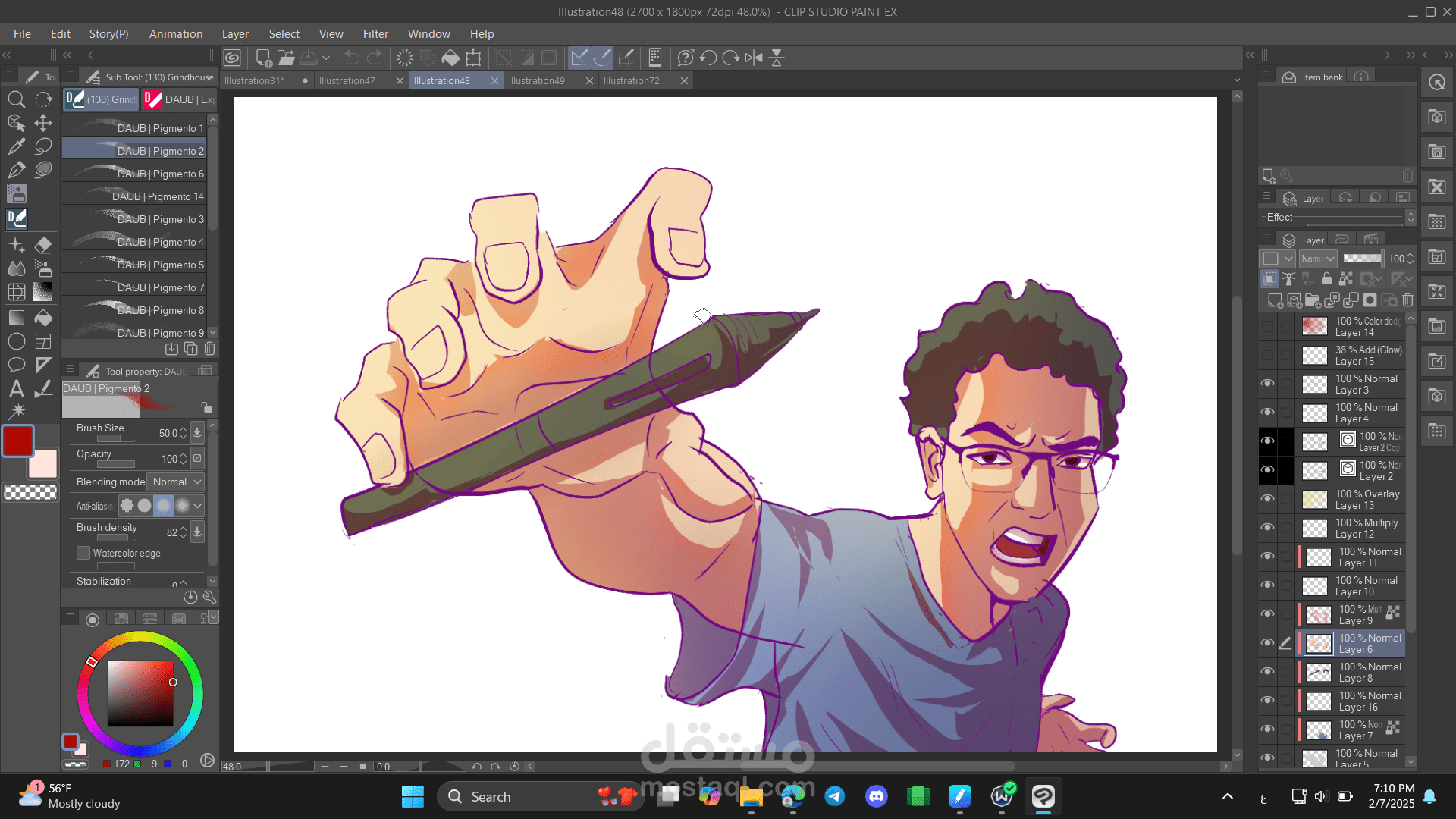Viewport: 1456px width, 819px height.
Task: Select the Eraser tool
Action: point(43,245)
